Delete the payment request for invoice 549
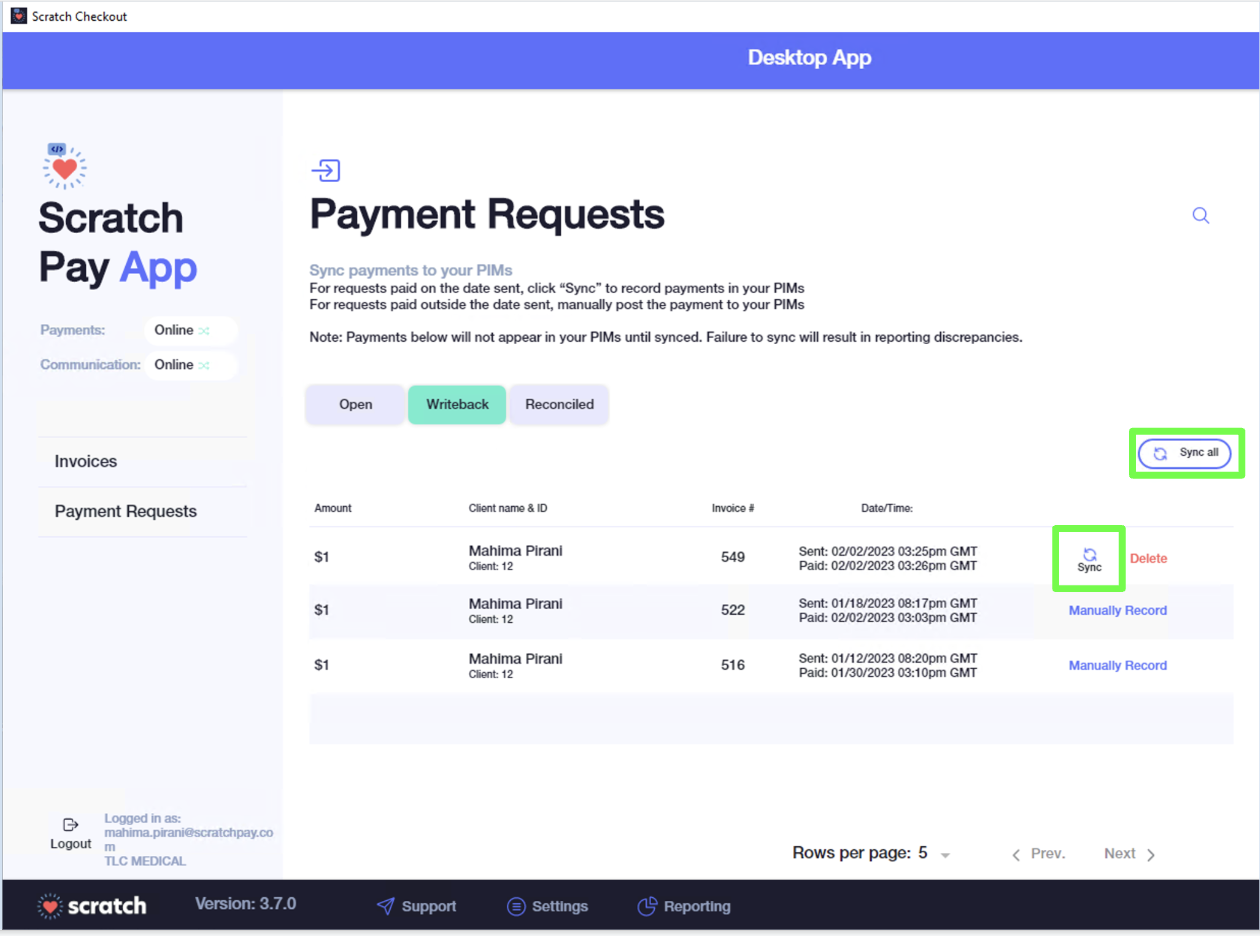Image resolution: width=1260 pixels, height=936 pixels. (x=1148, y=559)
